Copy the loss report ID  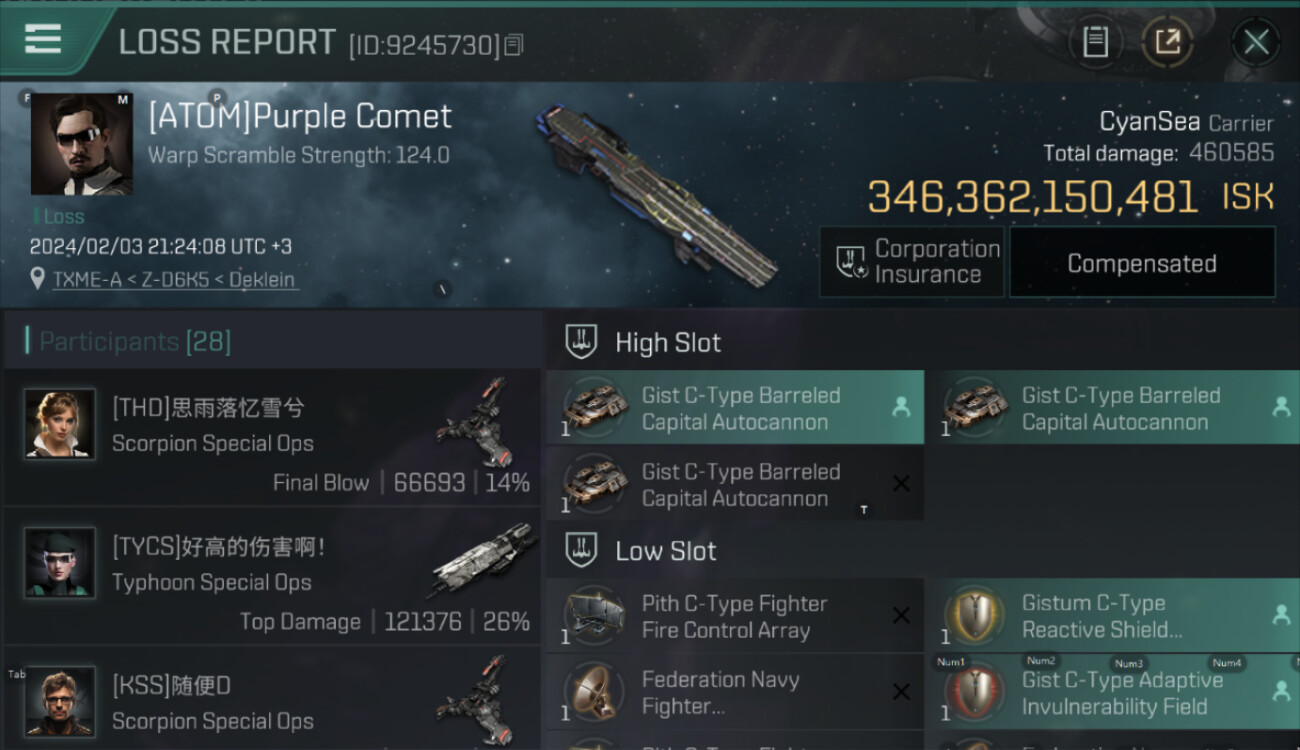click(514, 45)
